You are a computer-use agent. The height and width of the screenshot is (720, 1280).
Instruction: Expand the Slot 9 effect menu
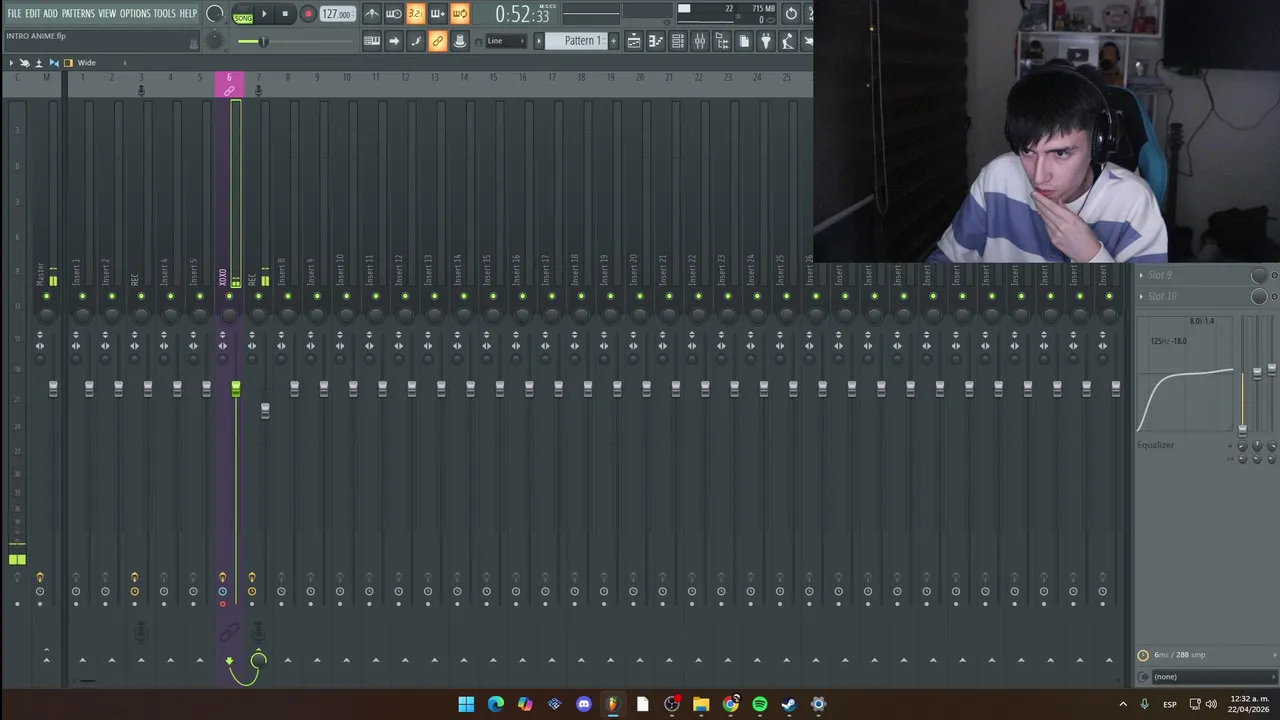(x=1141, y=275)
